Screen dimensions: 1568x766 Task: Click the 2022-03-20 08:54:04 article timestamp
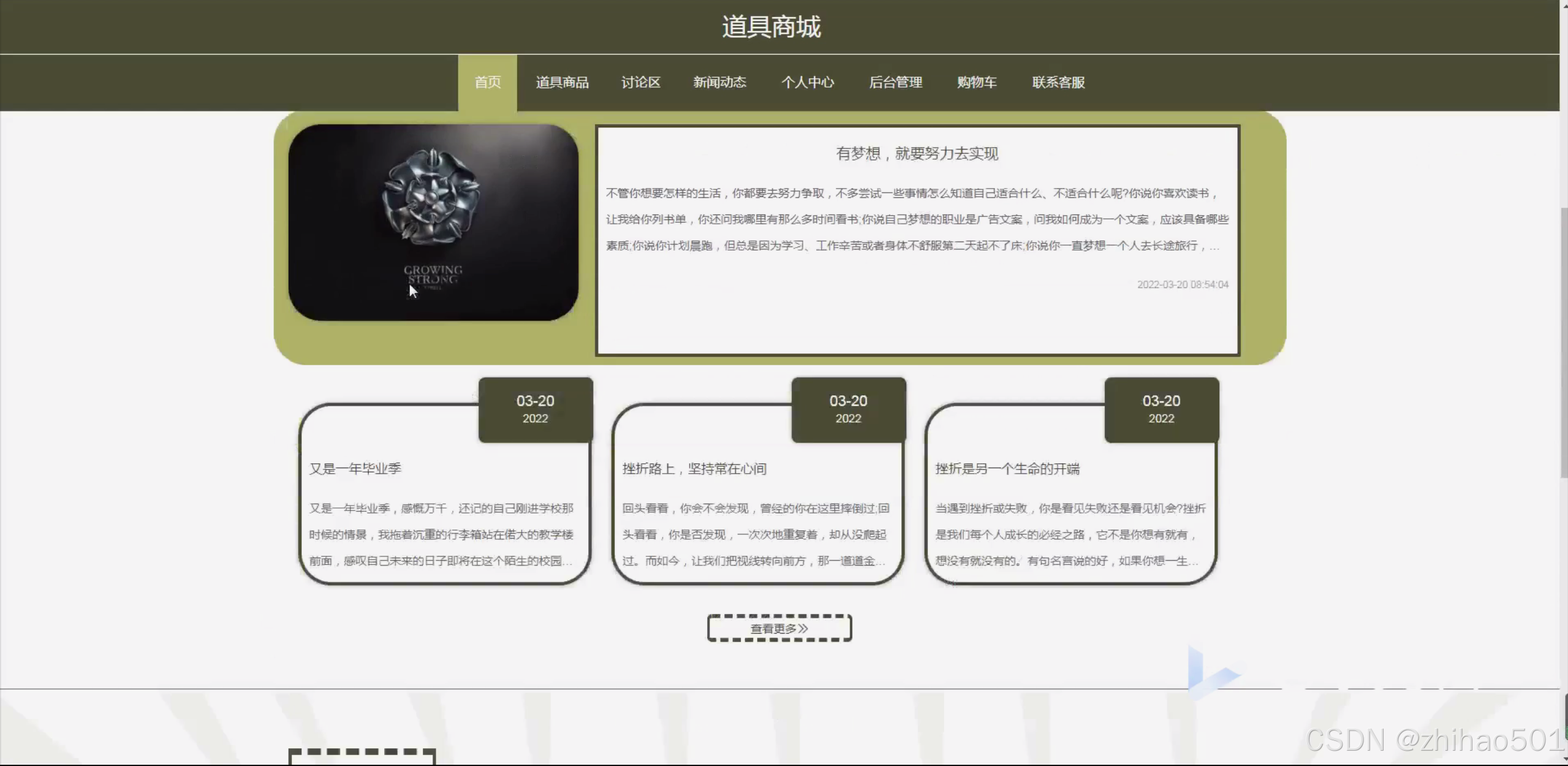[x=1182, y=284]
